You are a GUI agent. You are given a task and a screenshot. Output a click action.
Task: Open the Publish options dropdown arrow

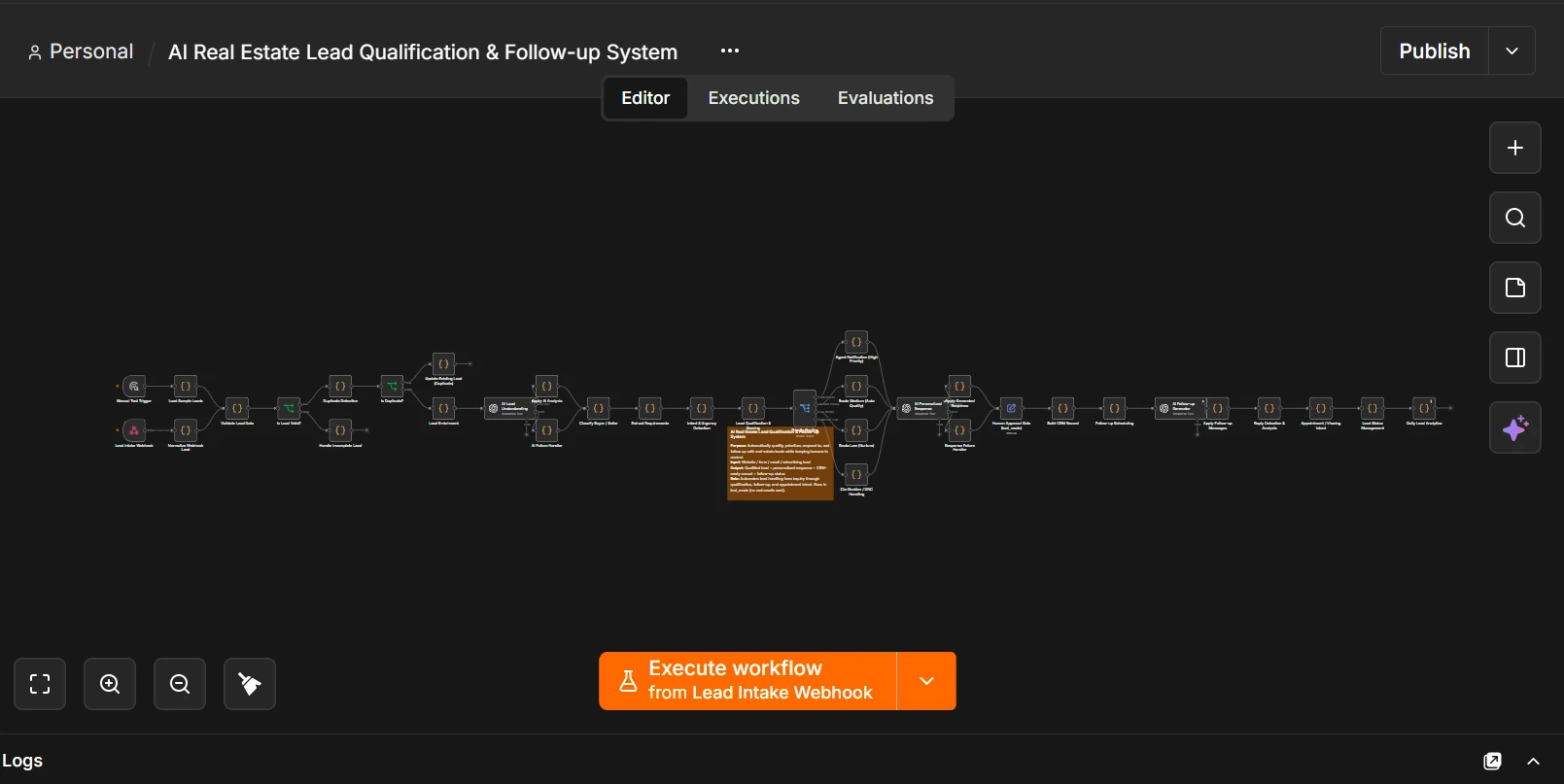pos(1512,51)
